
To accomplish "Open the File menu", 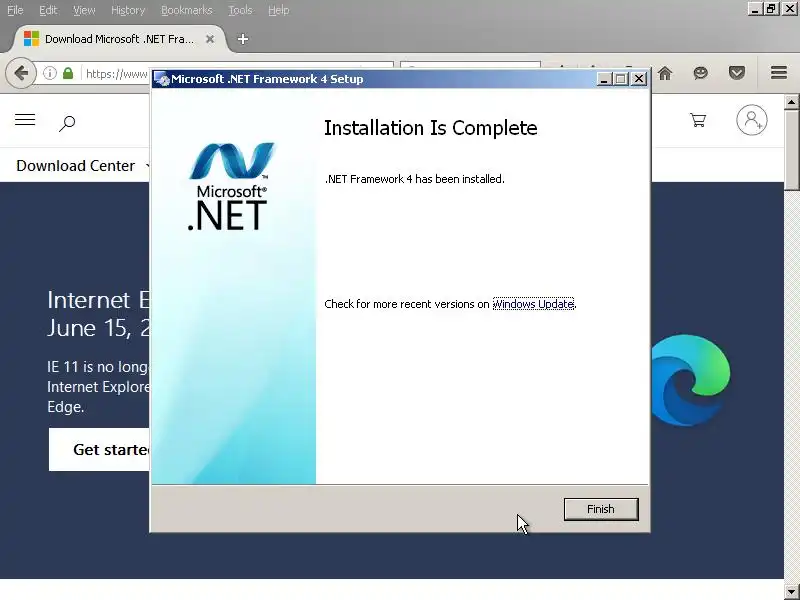I will coord(15,10).
